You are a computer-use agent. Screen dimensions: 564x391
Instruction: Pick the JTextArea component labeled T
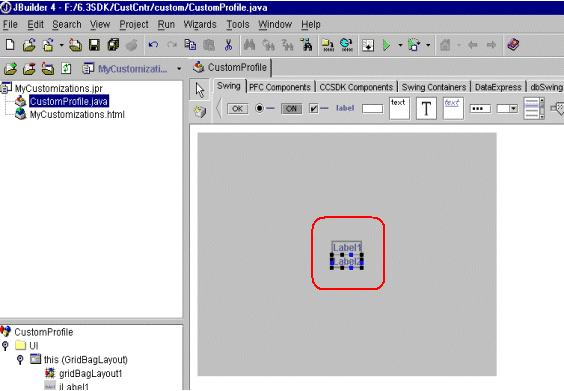pos(426,108)
